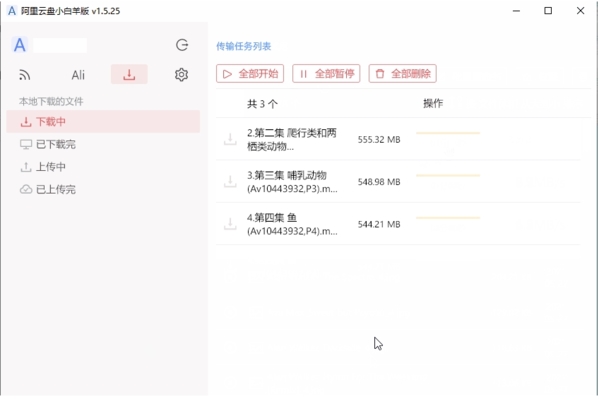Click download icon of 第三集 哺乳动物 row
The height and width of the screenshot is (399, 599).
click(x=230, y=182)
